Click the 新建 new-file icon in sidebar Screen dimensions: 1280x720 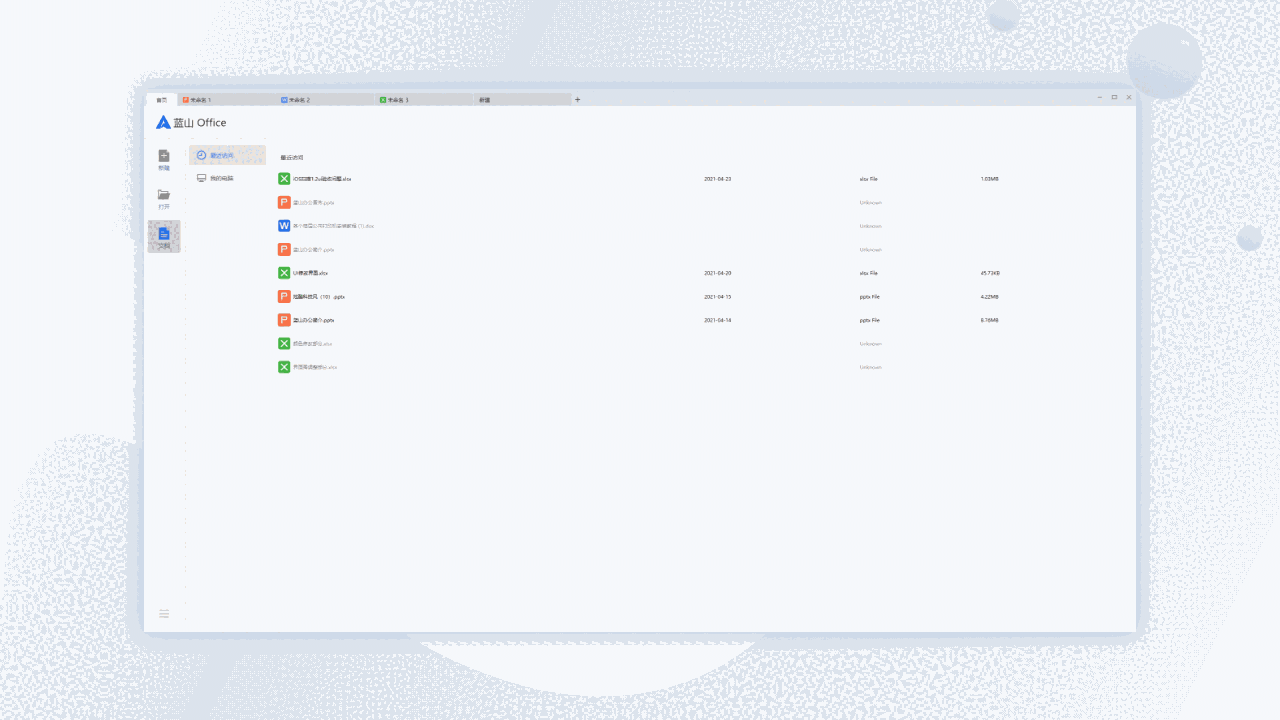[164, 155]
